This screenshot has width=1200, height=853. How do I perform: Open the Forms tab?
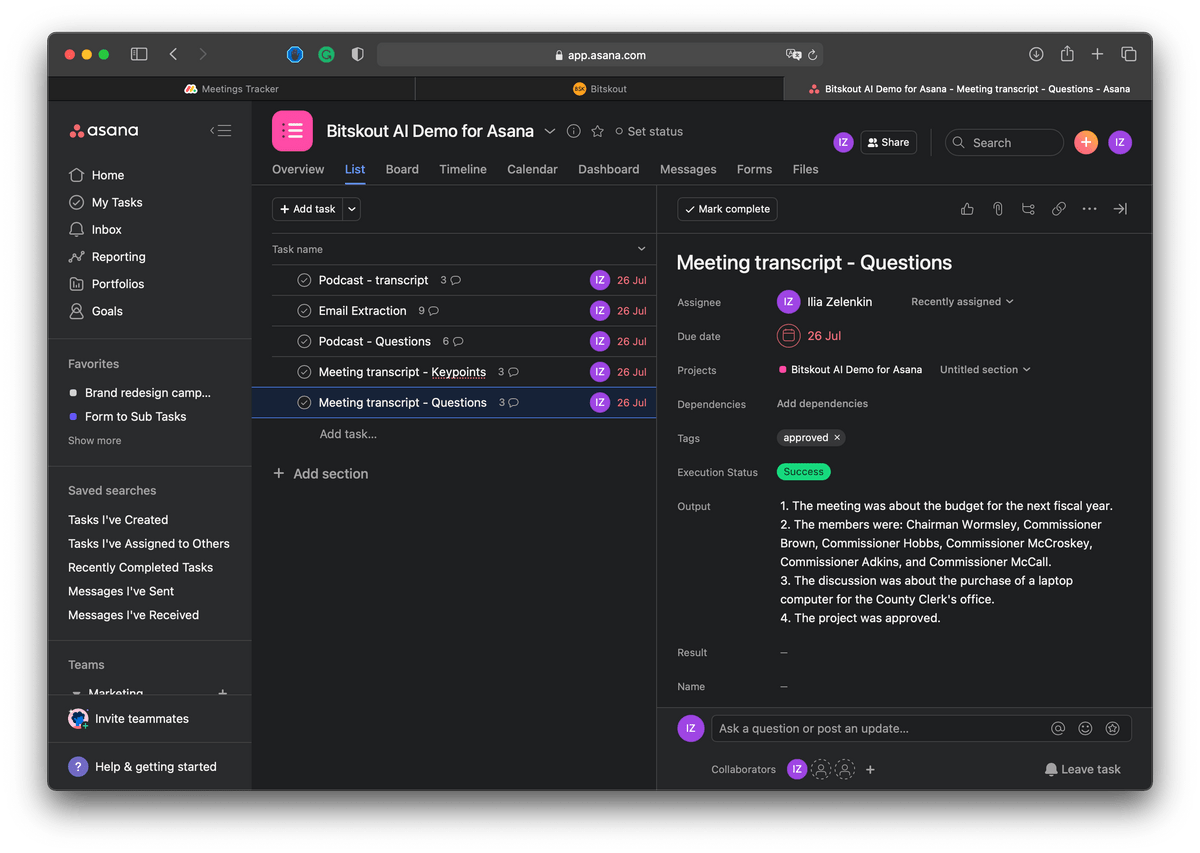[x=754, y=170]
